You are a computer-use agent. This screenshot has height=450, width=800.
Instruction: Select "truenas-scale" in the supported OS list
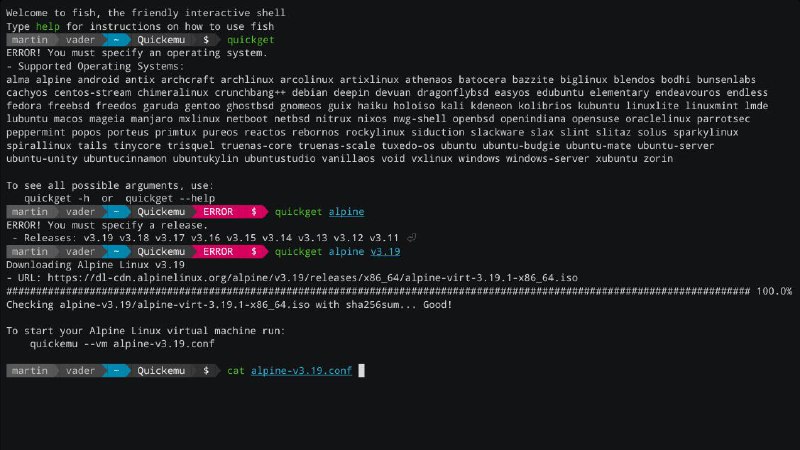click(x=337, y=146)
